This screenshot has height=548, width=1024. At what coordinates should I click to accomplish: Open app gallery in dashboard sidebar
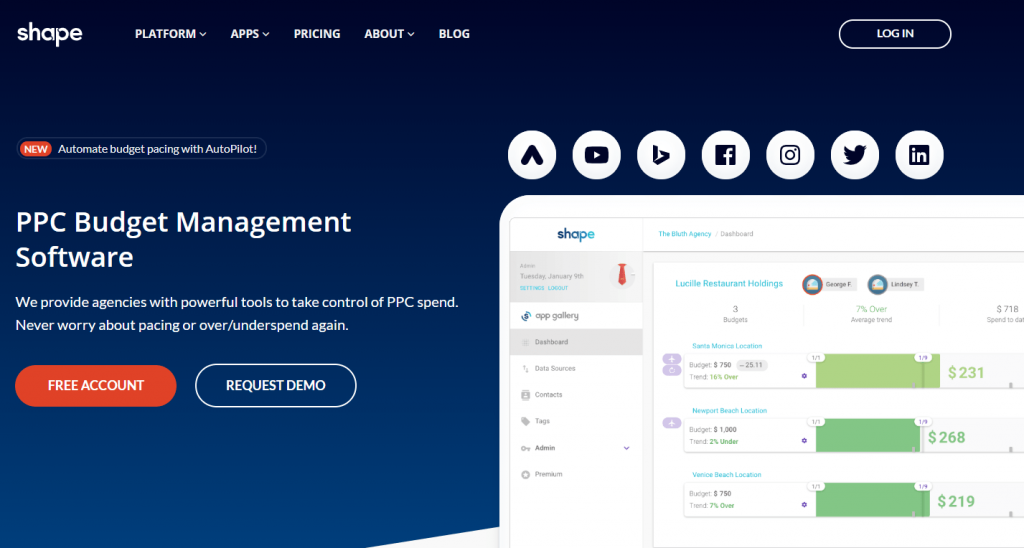tap(575, 315)
